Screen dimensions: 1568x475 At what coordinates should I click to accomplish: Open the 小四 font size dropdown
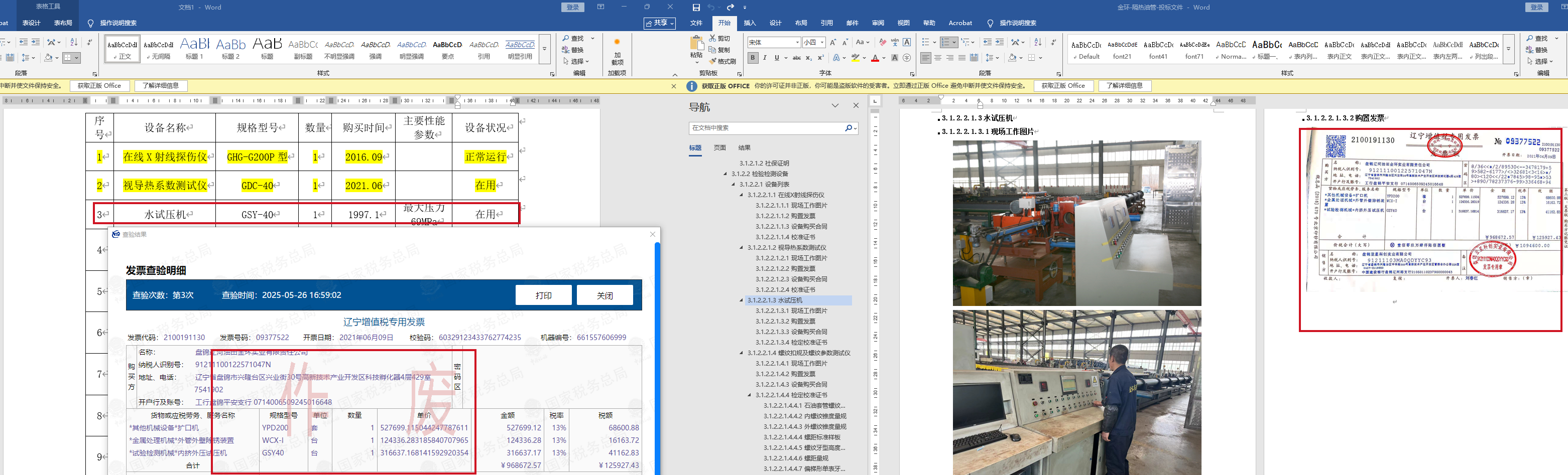coord(822,43)
